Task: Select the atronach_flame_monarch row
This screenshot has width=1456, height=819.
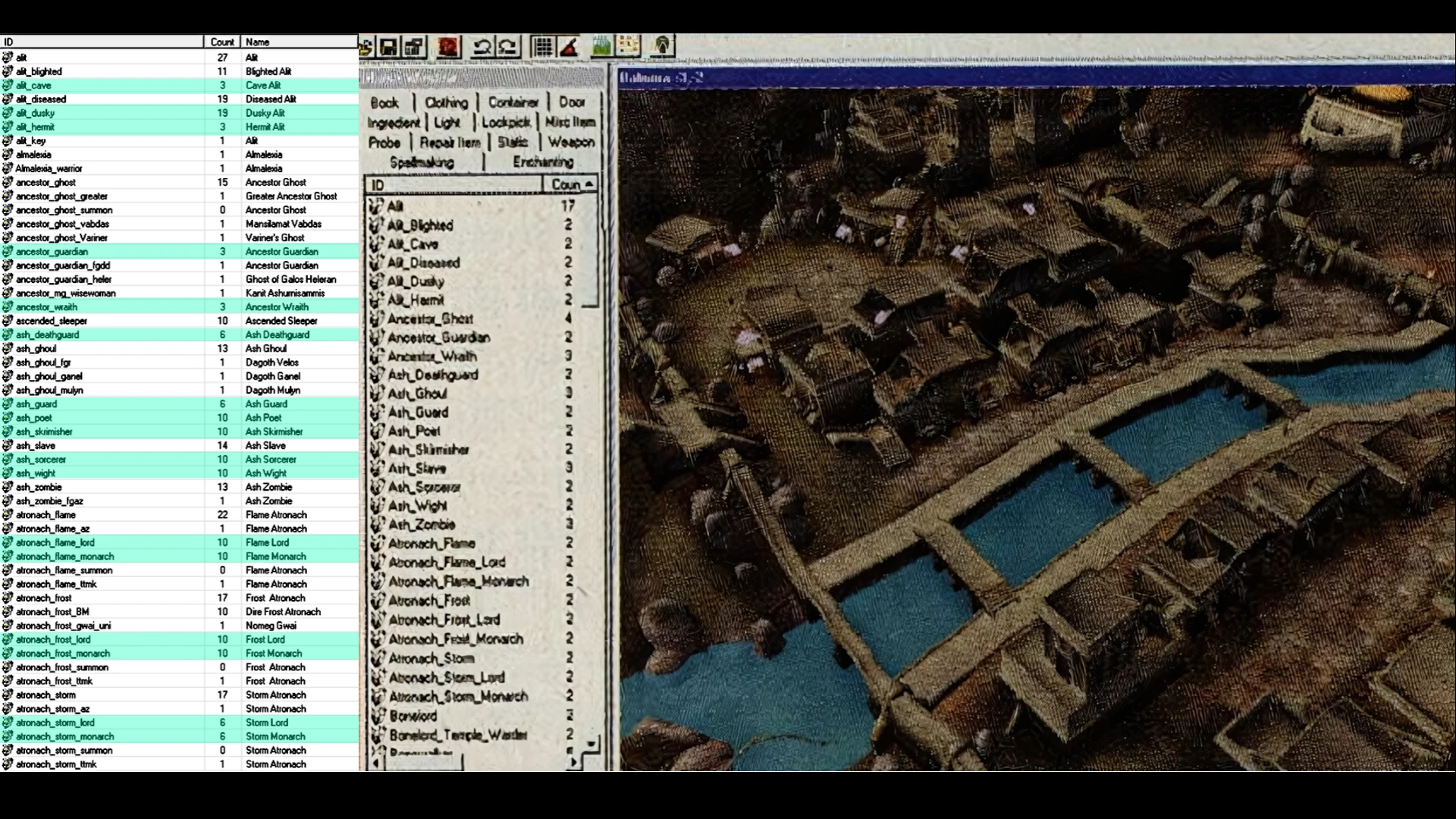Action: [x=179, y=557]
